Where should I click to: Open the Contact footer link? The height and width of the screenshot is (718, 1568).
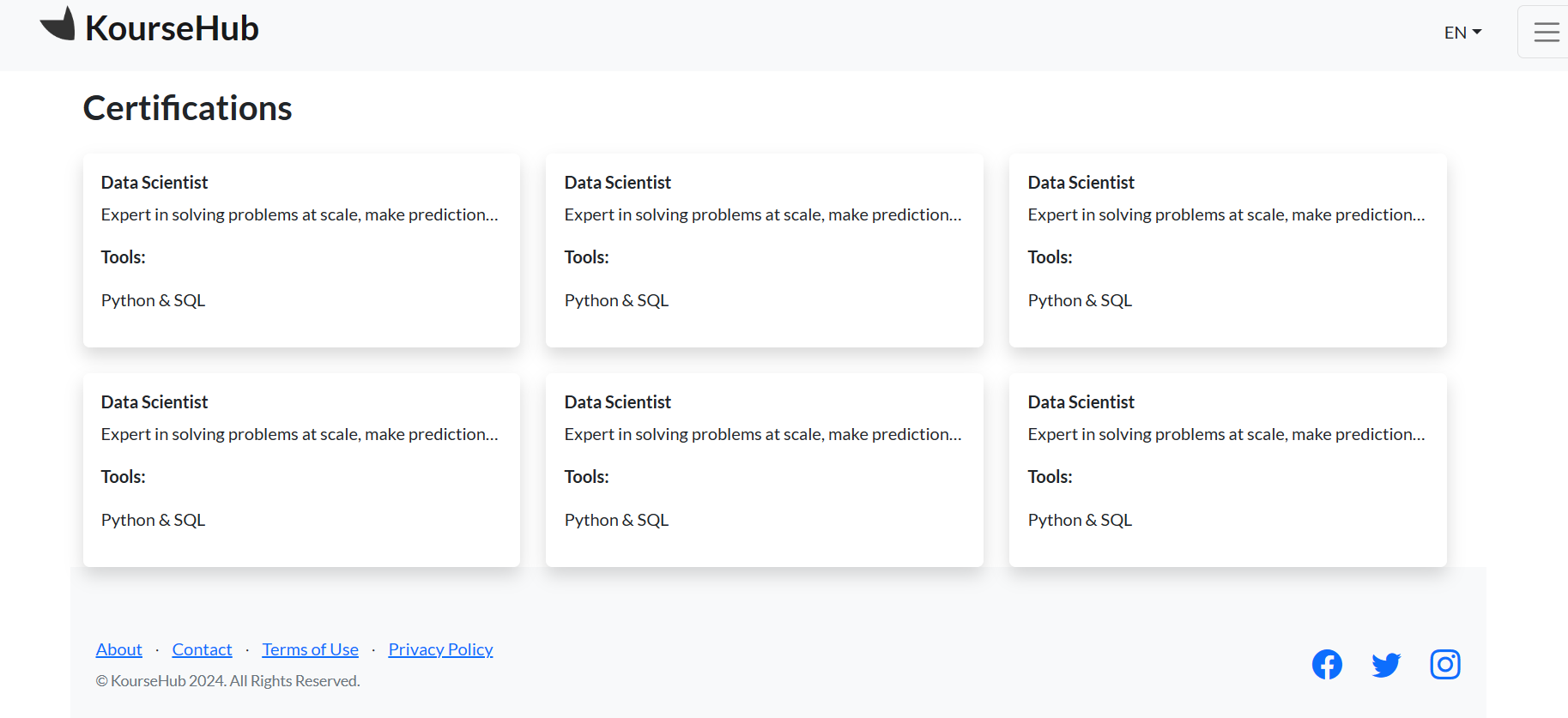(202, 649)
